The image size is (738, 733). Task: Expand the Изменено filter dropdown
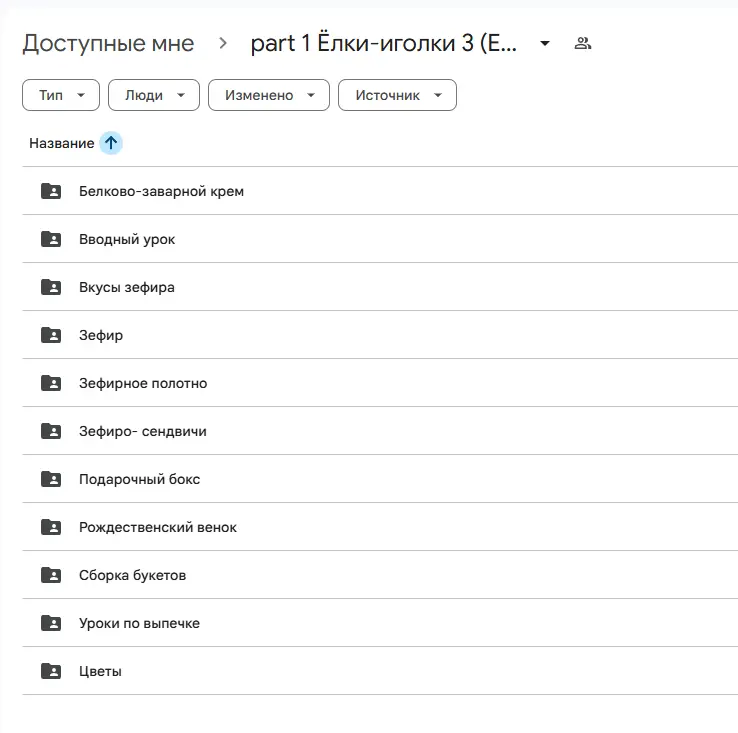268,95
